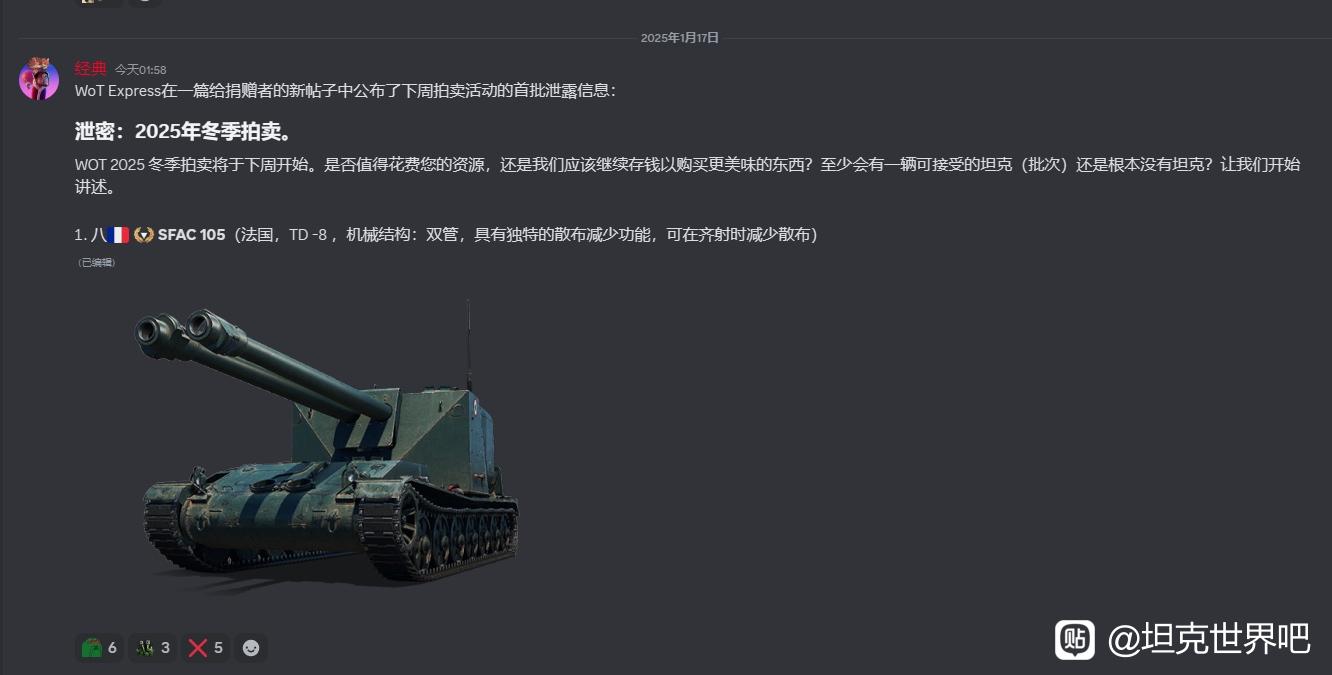Toggle the camo reaction with count 3
The image size is (1332, 675).
[x=153, y=648]
